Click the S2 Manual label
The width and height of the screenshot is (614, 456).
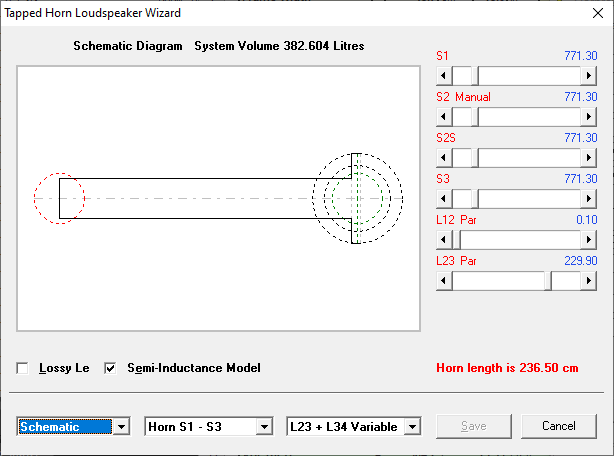[x=463, y=97]
